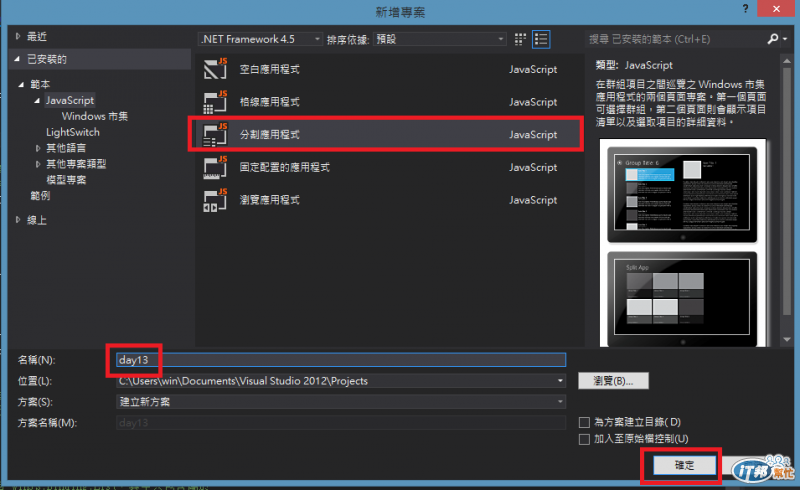Screen dimensions: 800x490
Task: Expand the 其他專案類型 tree node
Action: [x=38, y=164]
